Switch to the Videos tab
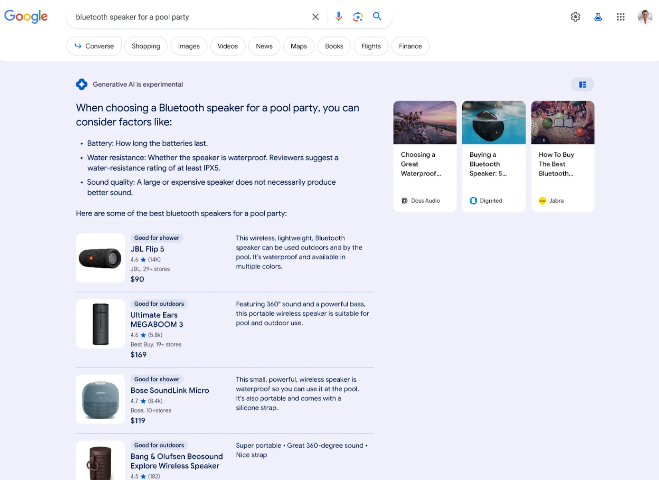This screenshot has height=480, width=659. [x=228, y=46]
